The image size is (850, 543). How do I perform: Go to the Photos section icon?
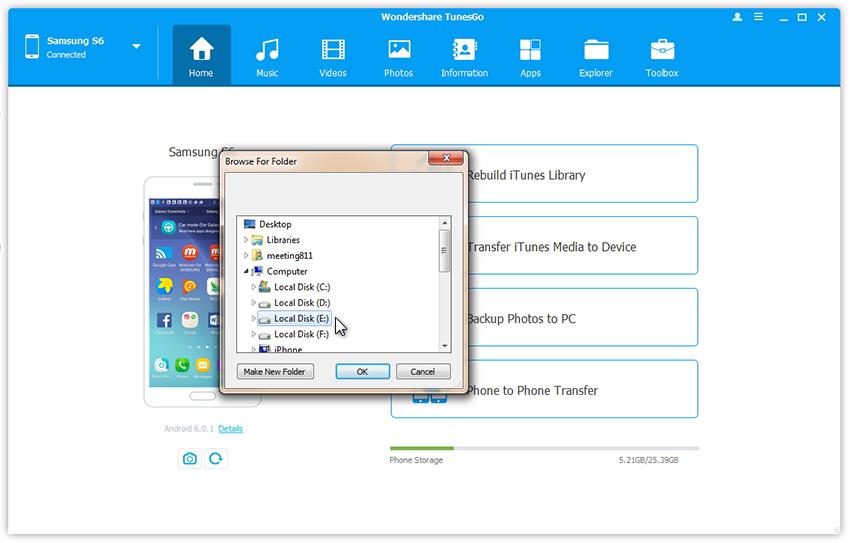coord(398,57)
